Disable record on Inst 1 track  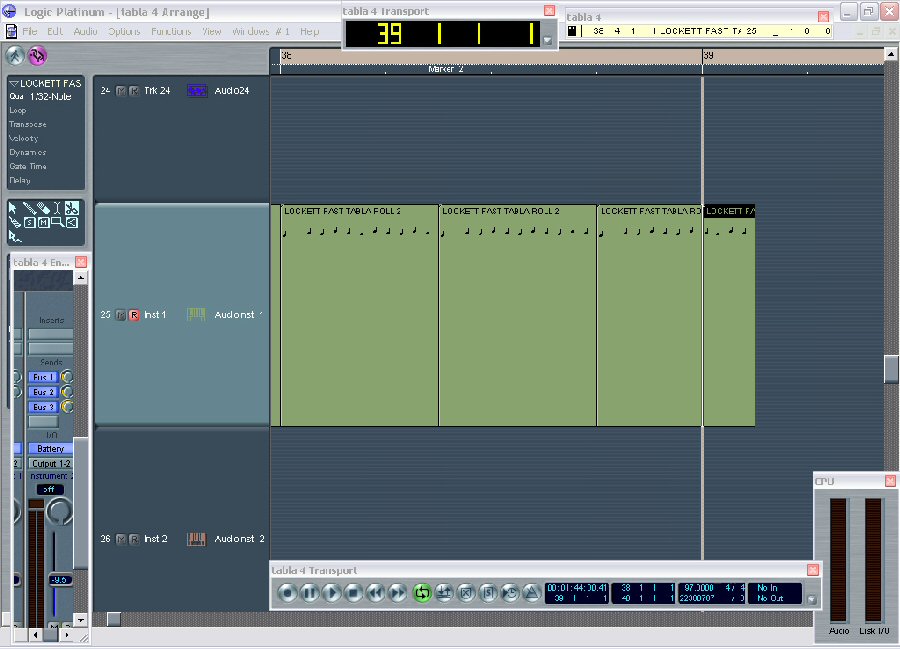(134, 315)
